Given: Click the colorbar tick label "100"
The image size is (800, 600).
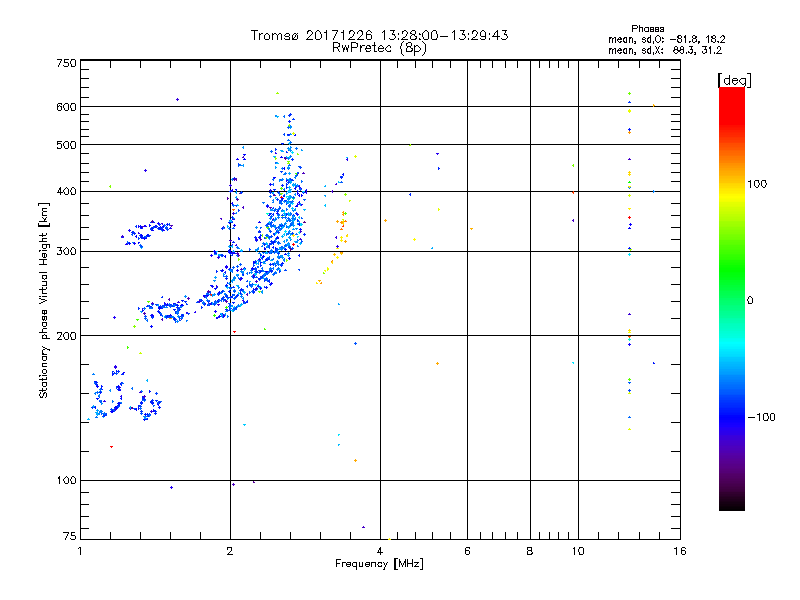Looking at the screenshot, I should coord(757,184).
